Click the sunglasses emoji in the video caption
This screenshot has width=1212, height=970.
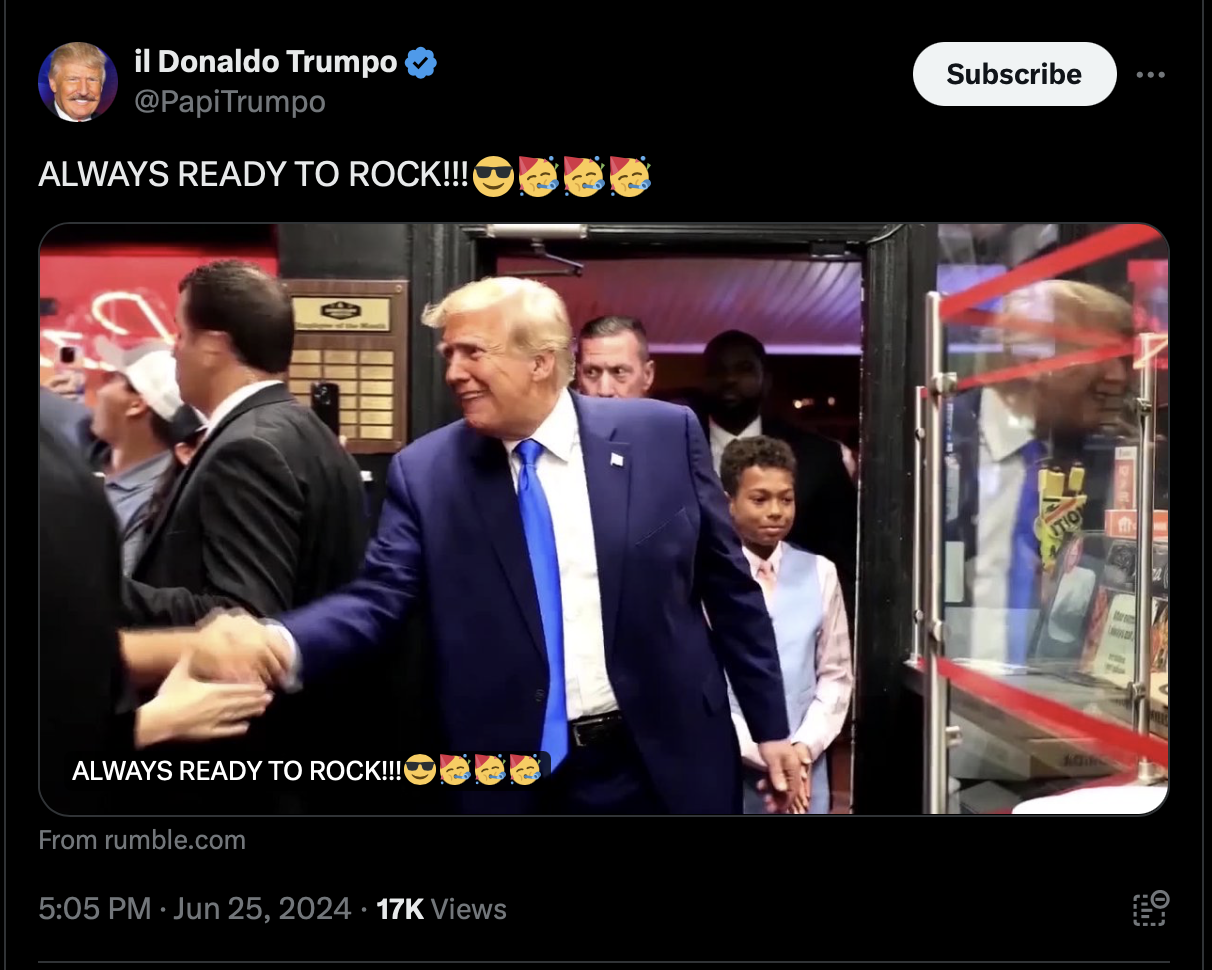click(x=420, y=770)
